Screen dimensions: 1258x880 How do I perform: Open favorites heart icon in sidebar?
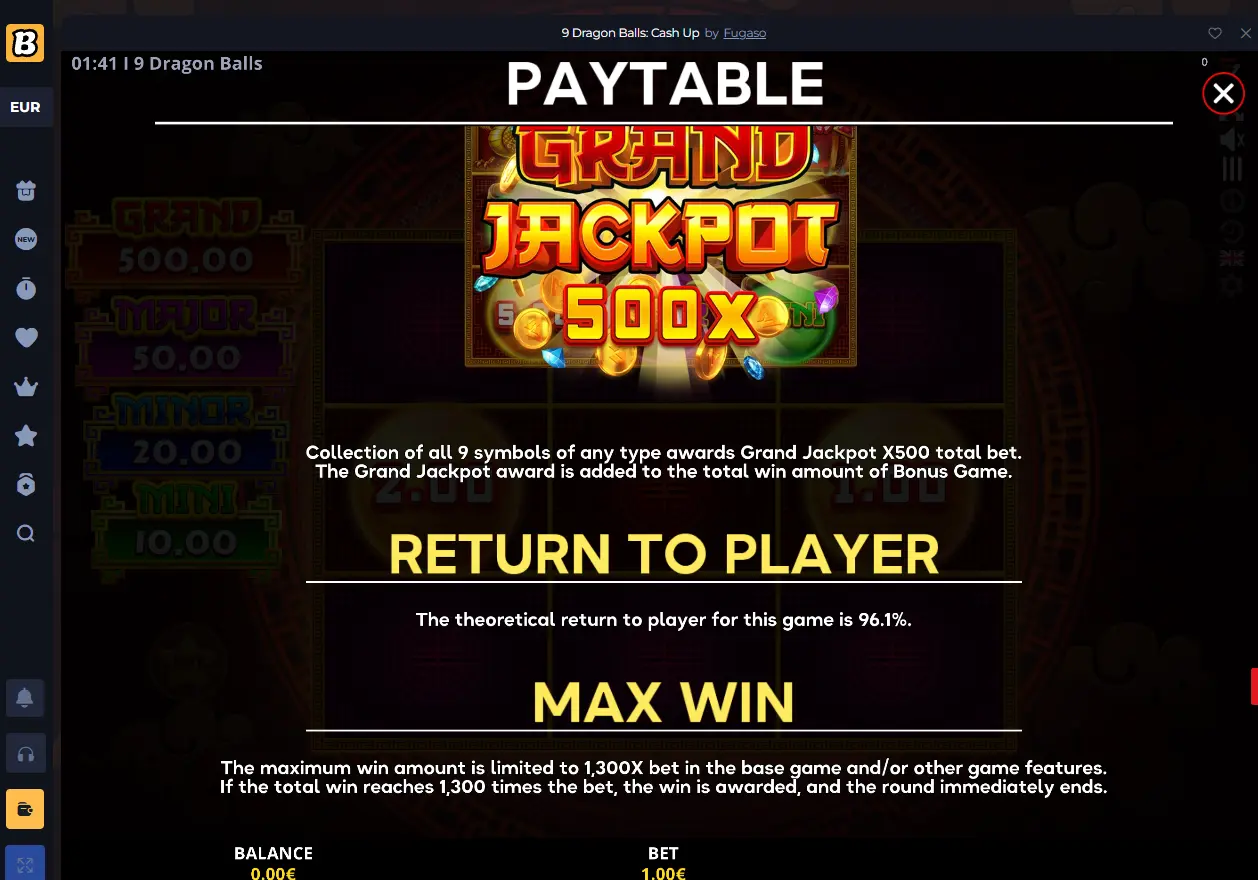click(26, 337)
